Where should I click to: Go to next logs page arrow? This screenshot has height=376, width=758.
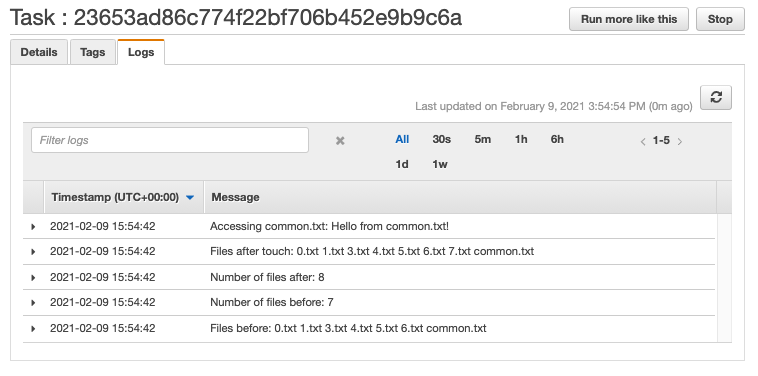tap(680, 142)
